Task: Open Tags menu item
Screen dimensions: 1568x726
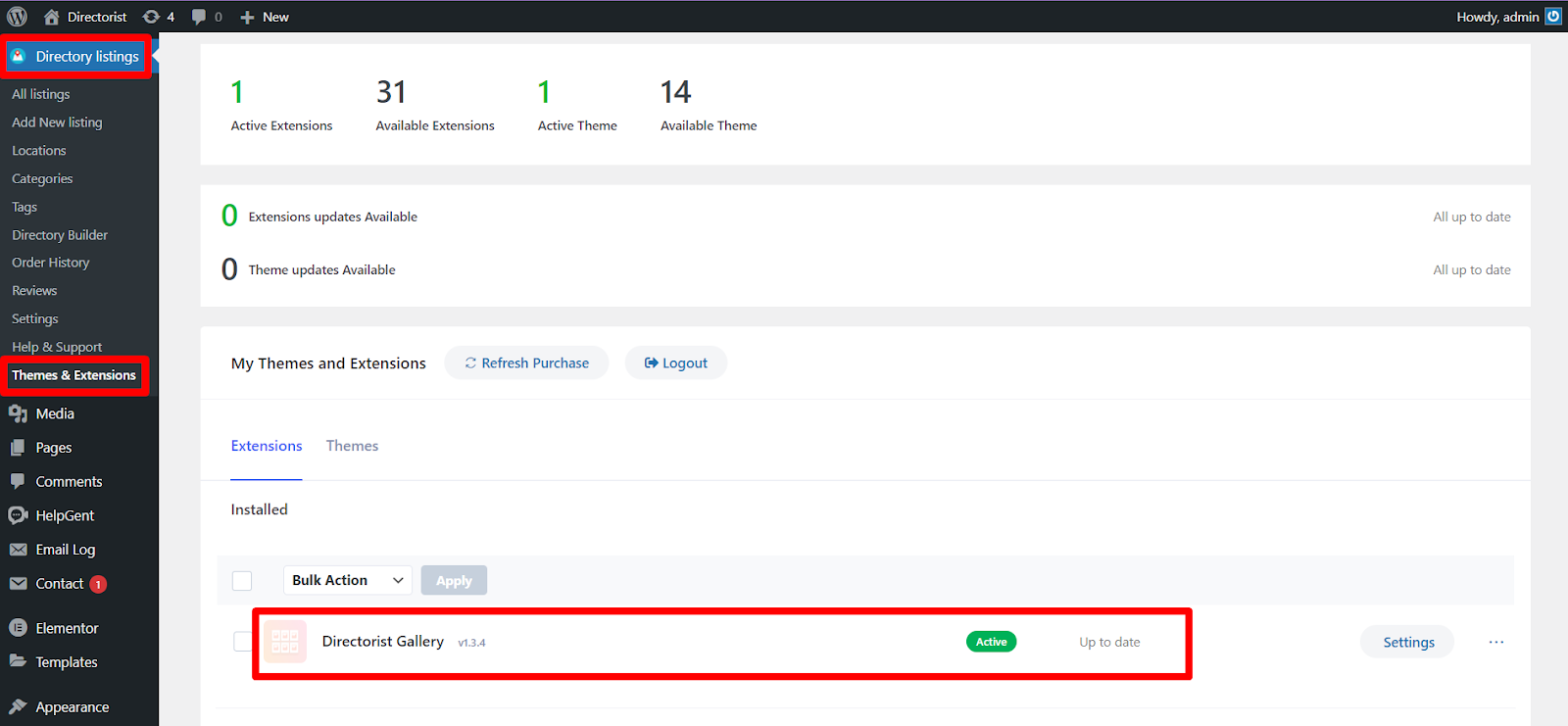Action: coord(24,207)
